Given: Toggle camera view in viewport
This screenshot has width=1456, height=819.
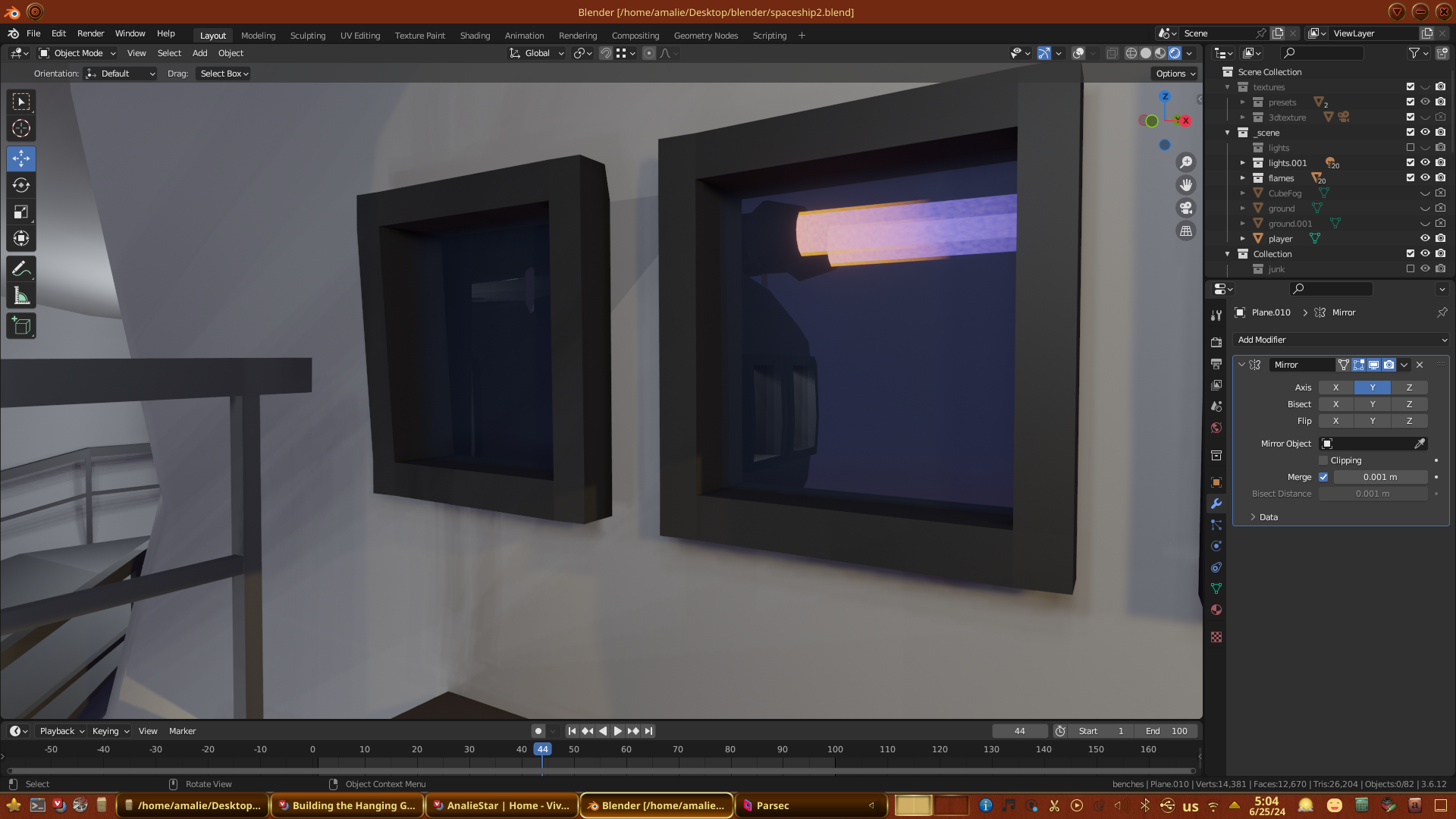Looking at the screenshot, I should click(1186, 208).
